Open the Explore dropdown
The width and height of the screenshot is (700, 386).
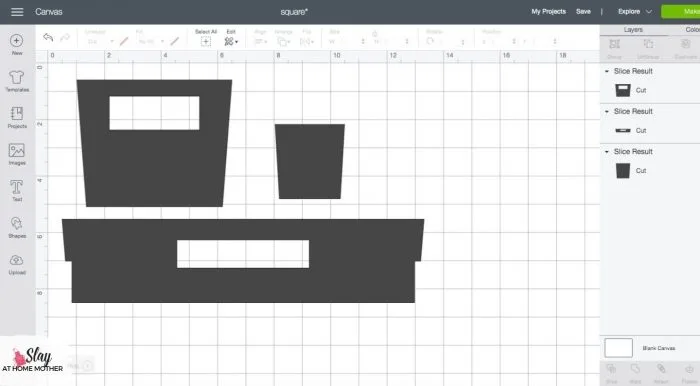634,12
